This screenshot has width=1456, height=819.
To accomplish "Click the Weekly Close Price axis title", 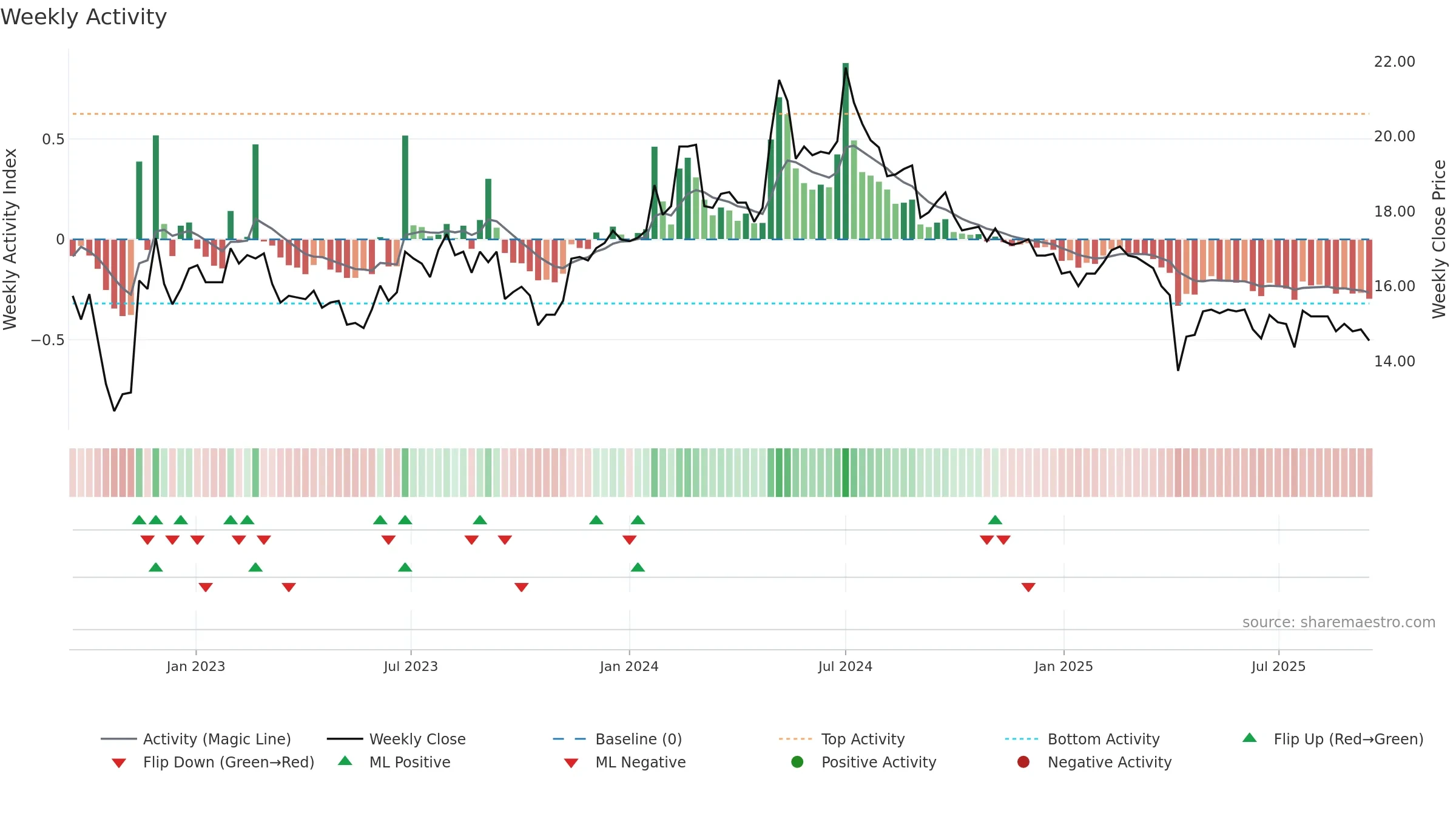I will 1439,239.
